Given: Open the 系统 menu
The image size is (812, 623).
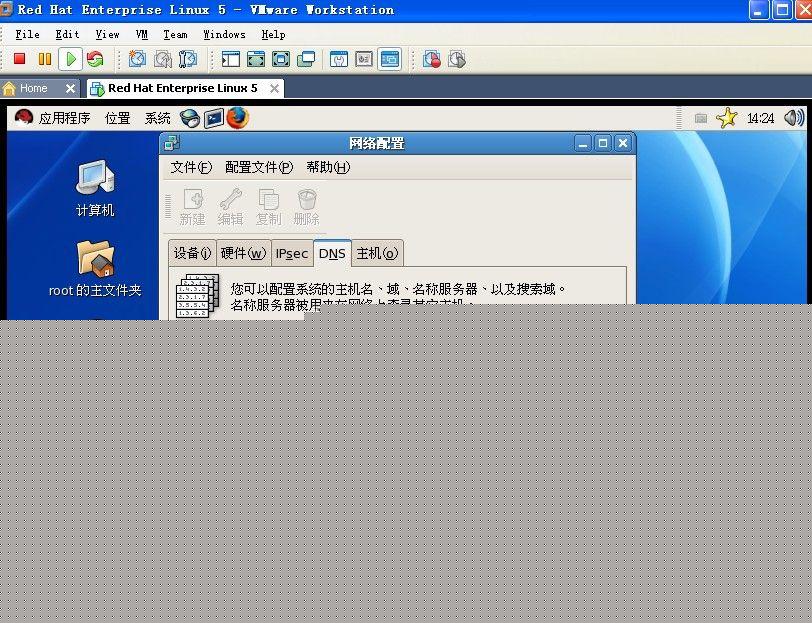Looking at the screenshot, I should click(157, 118).
